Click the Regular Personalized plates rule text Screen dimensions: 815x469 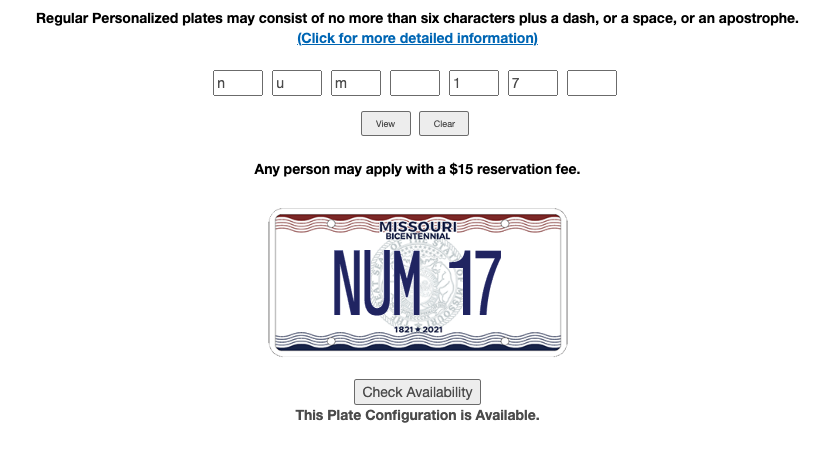click(x=417, y=18)
